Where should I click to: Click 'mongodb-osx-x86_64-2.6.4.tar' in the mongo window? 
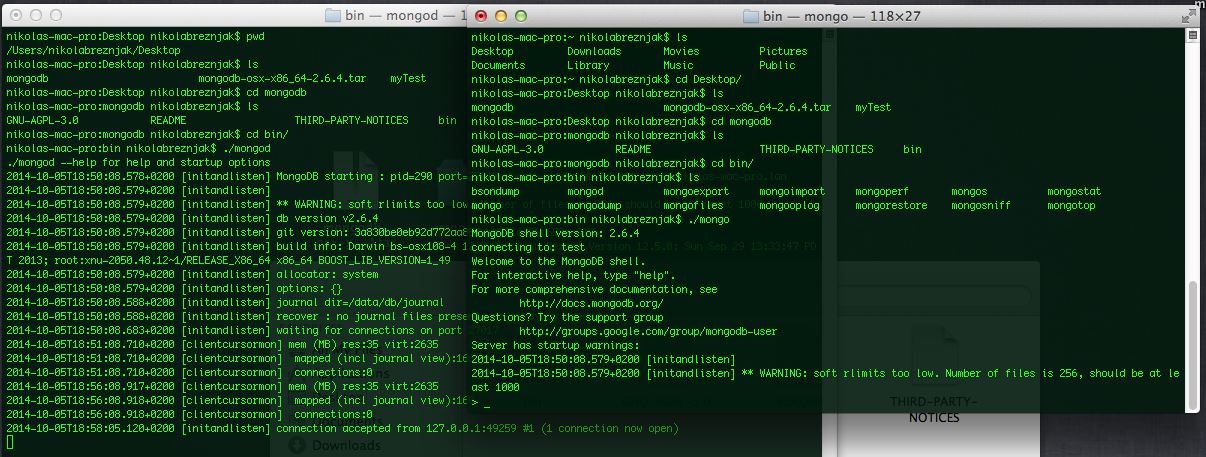coord(747,107)
